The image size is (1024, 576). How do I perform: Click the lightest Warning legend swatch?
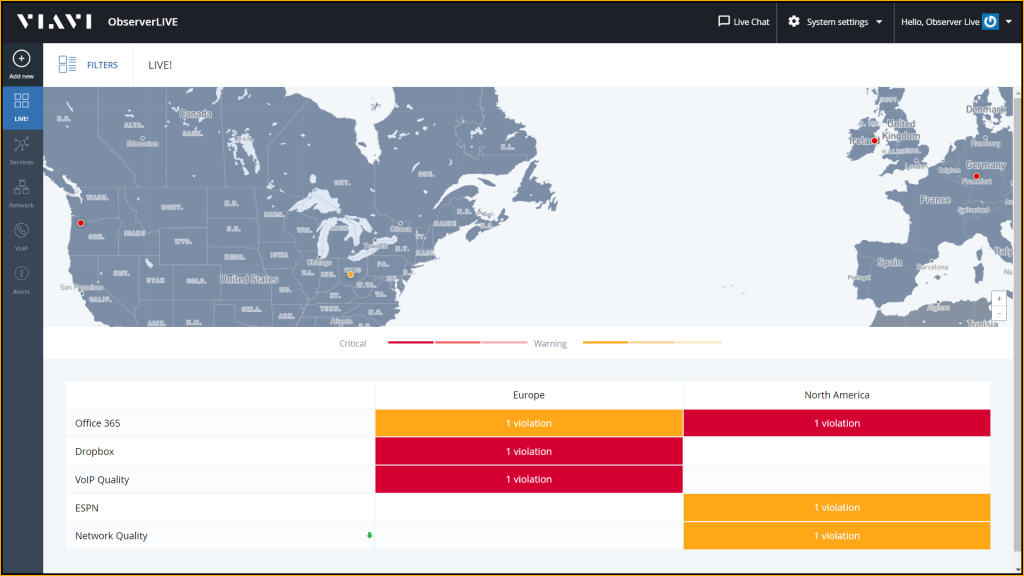coord(699,342)
